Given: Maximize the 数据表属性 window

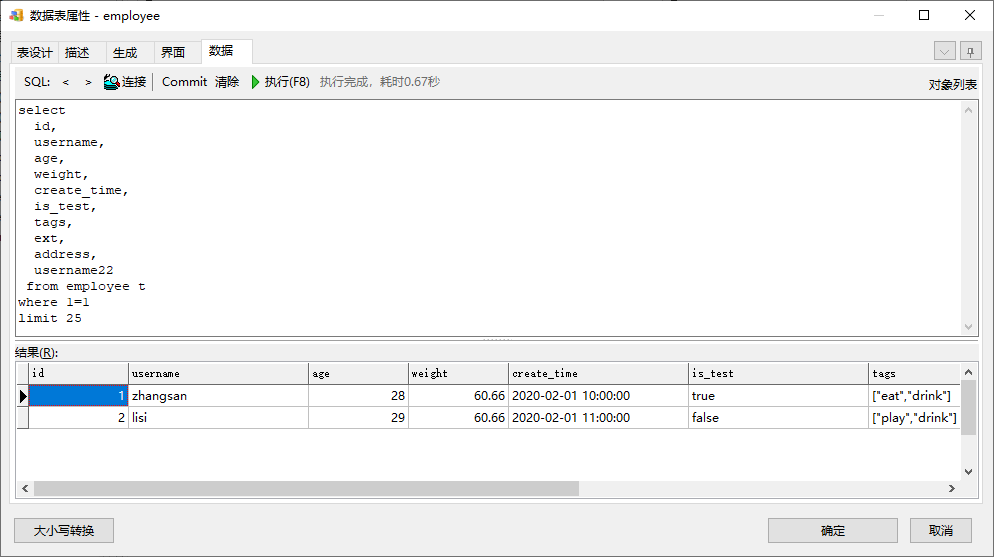Looking at the screenshot, I should 924,15.
